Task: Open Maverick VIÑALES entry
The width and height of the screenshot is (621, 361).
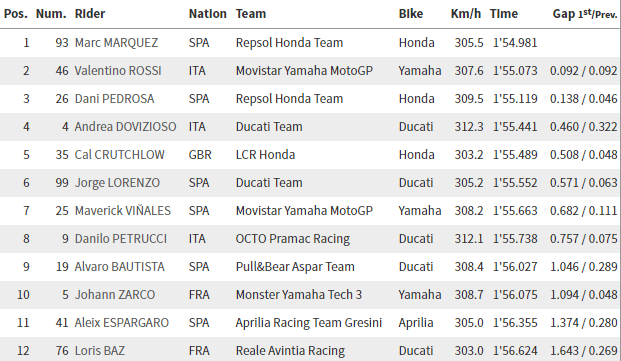Action: click(x=122, y=211)
